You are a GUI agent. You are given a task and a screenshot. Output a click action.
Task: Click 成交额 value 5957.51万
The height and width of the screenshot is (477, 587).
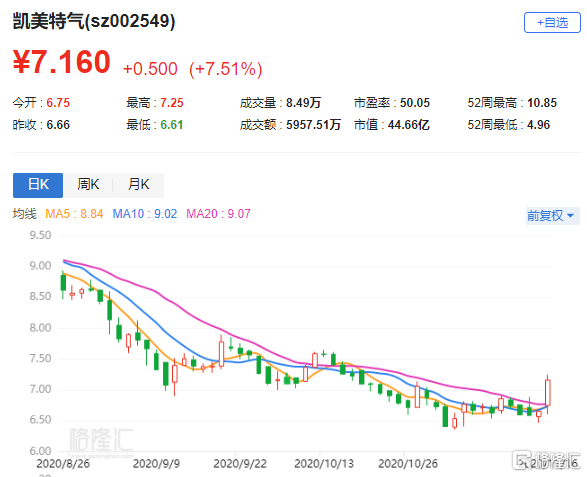[x=313, y=125]
